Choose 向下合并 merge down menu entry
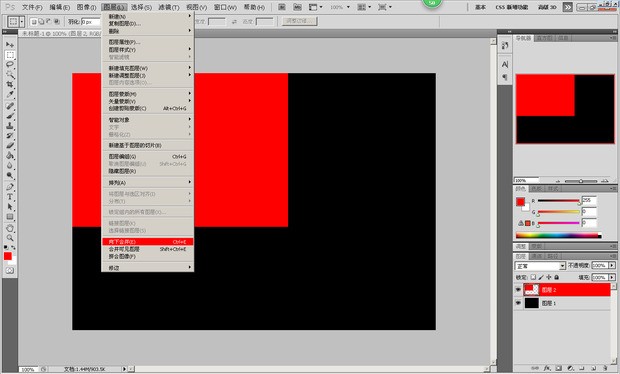Image resolution: width=620 pixels, height=374 pixels. pyautogui.click(x=147, y=242)
